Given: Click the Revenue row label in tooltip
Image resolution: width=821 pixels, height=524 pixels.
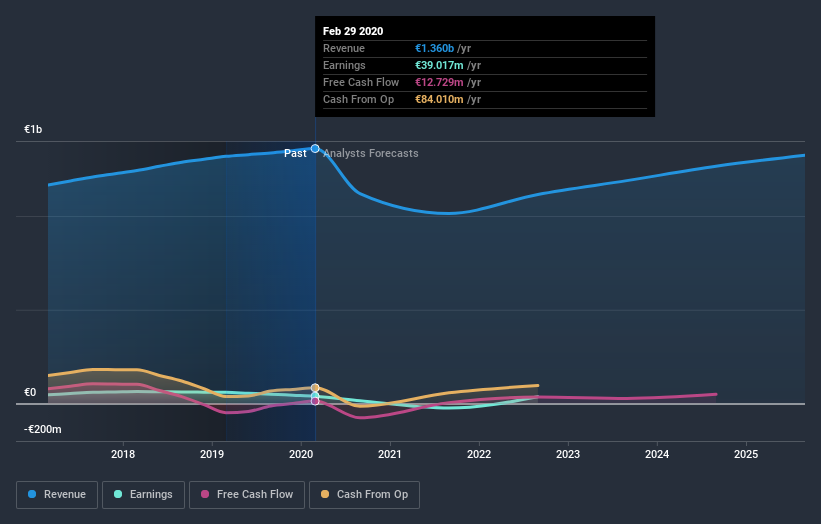Looking at the screenshot, I should tap(344, 48).
